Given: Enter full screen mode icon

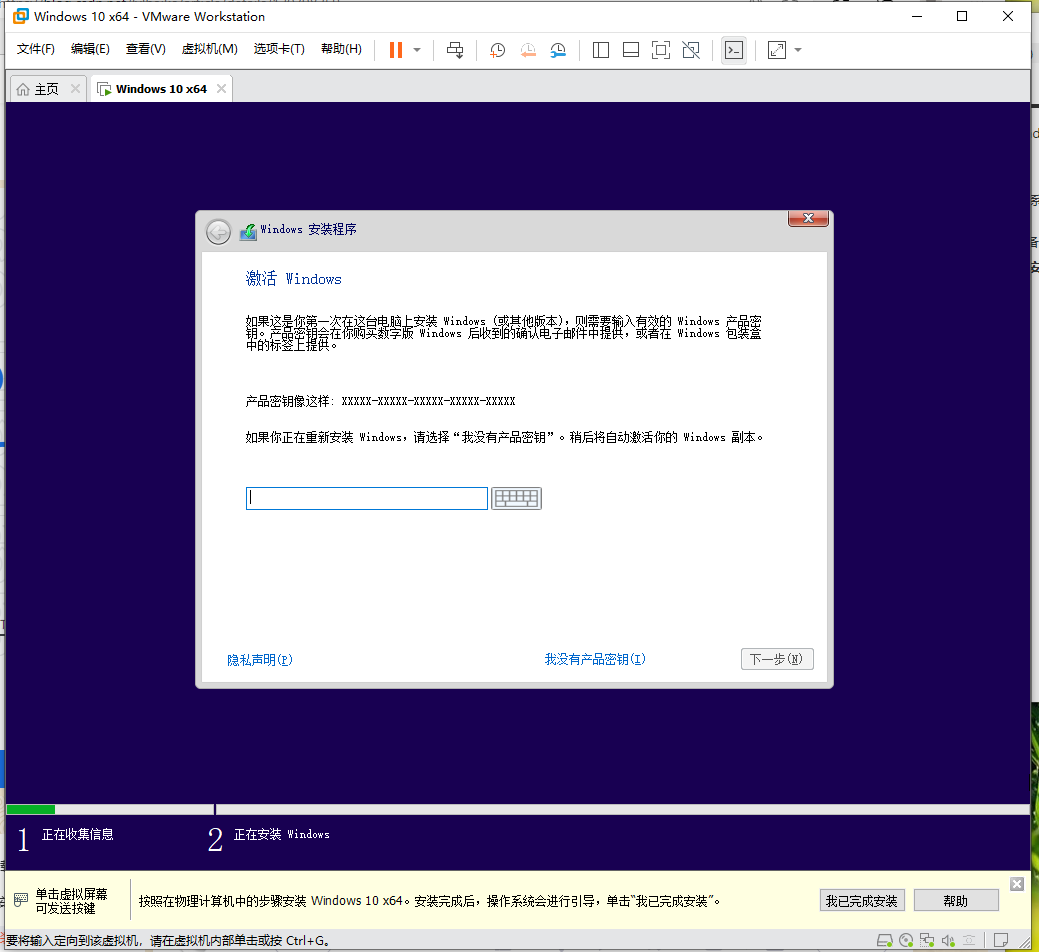Looking at the screenshot, I should [661, 50].
